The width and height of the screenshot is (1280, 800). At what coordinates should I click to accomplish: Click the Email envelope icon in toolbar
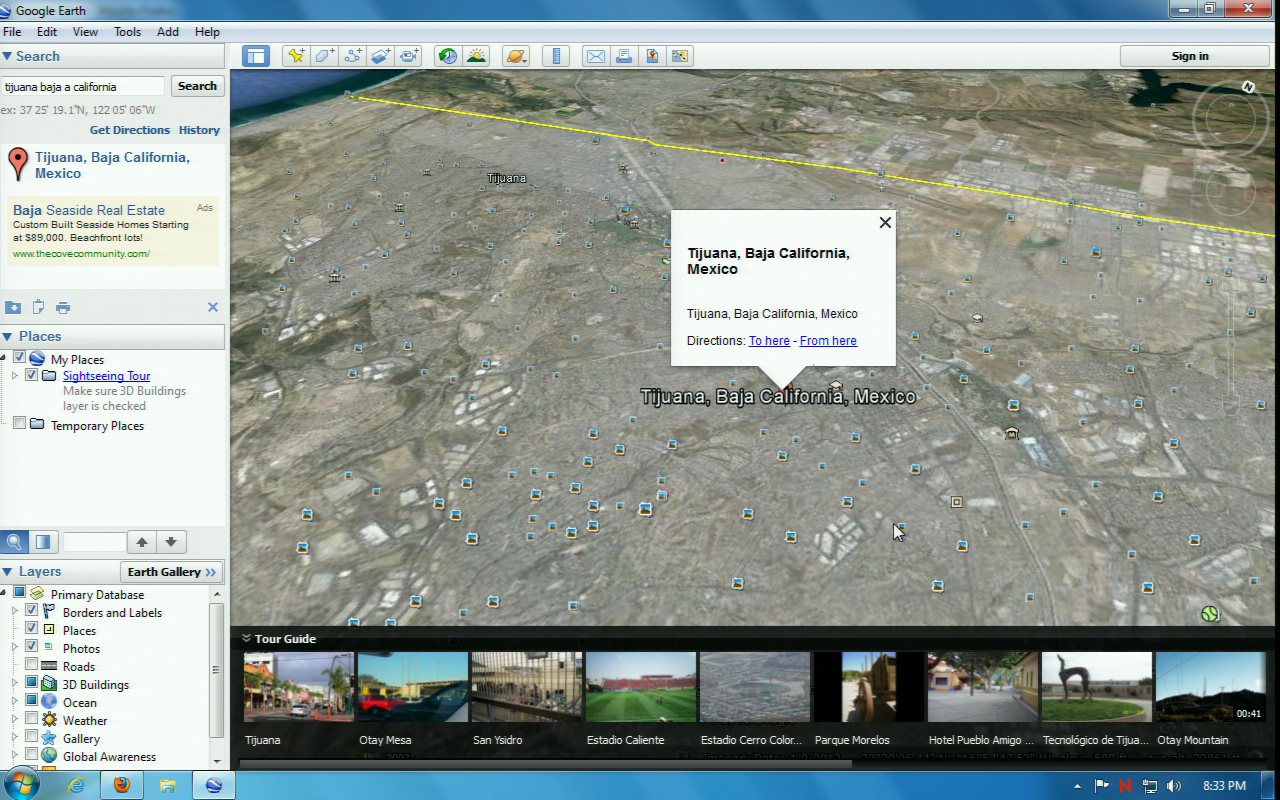[596, 56]
